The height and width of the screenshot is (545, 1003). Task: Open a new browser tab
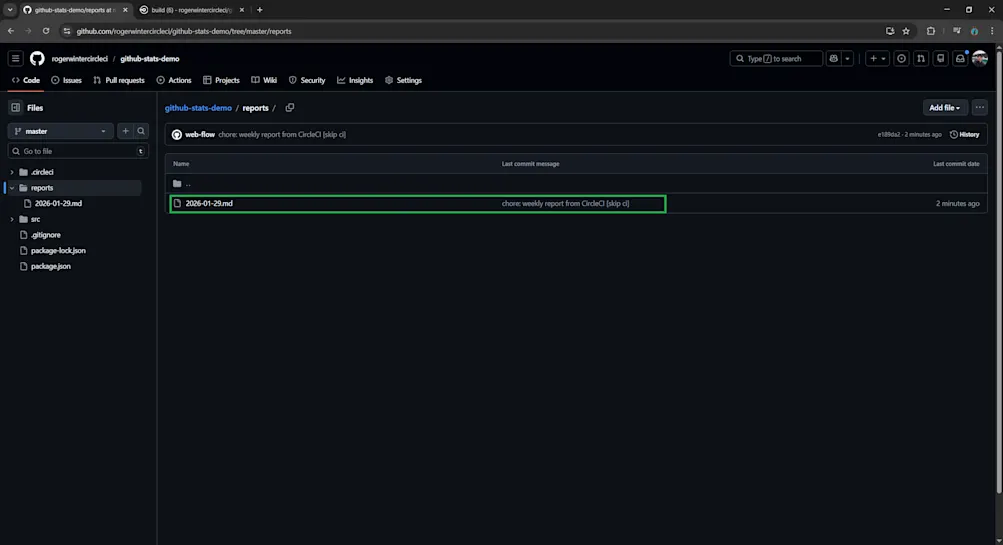pyautogui.click(x=260, y=10)
